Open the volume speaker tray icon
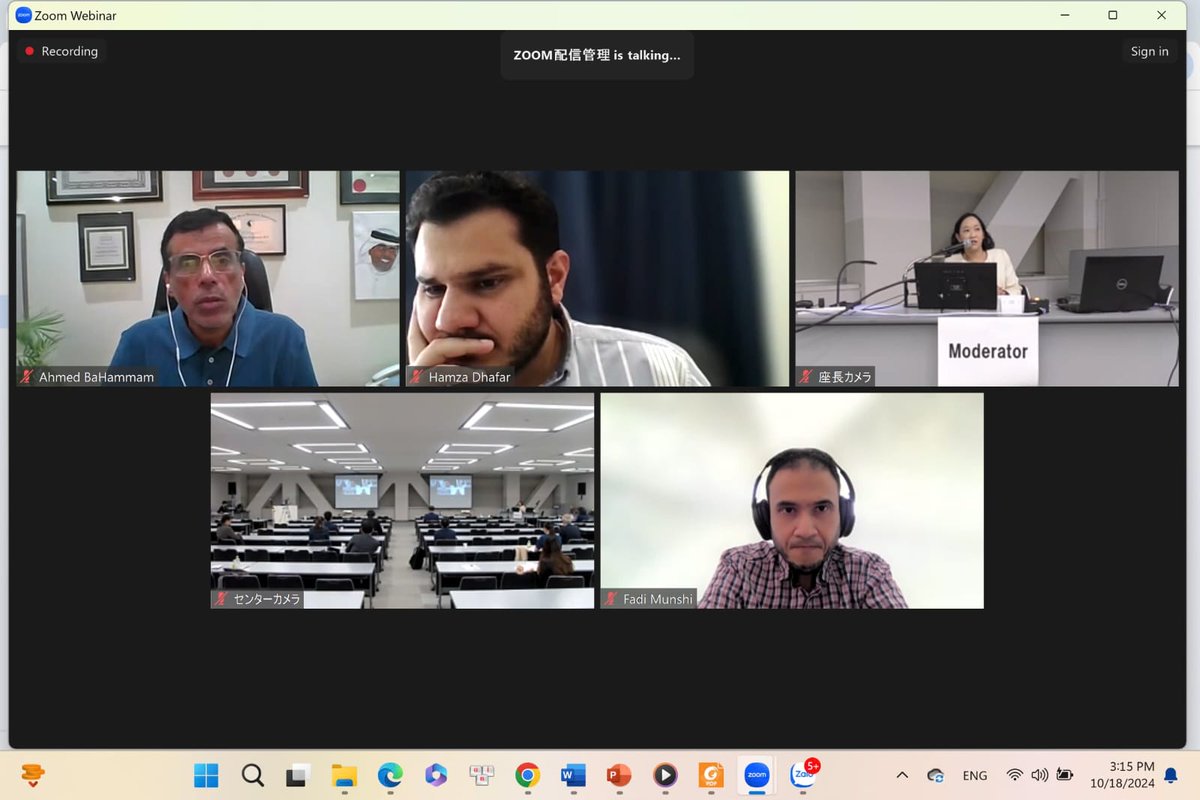The width and height of the screenshot is (1200, 800). pos(1040,775)
